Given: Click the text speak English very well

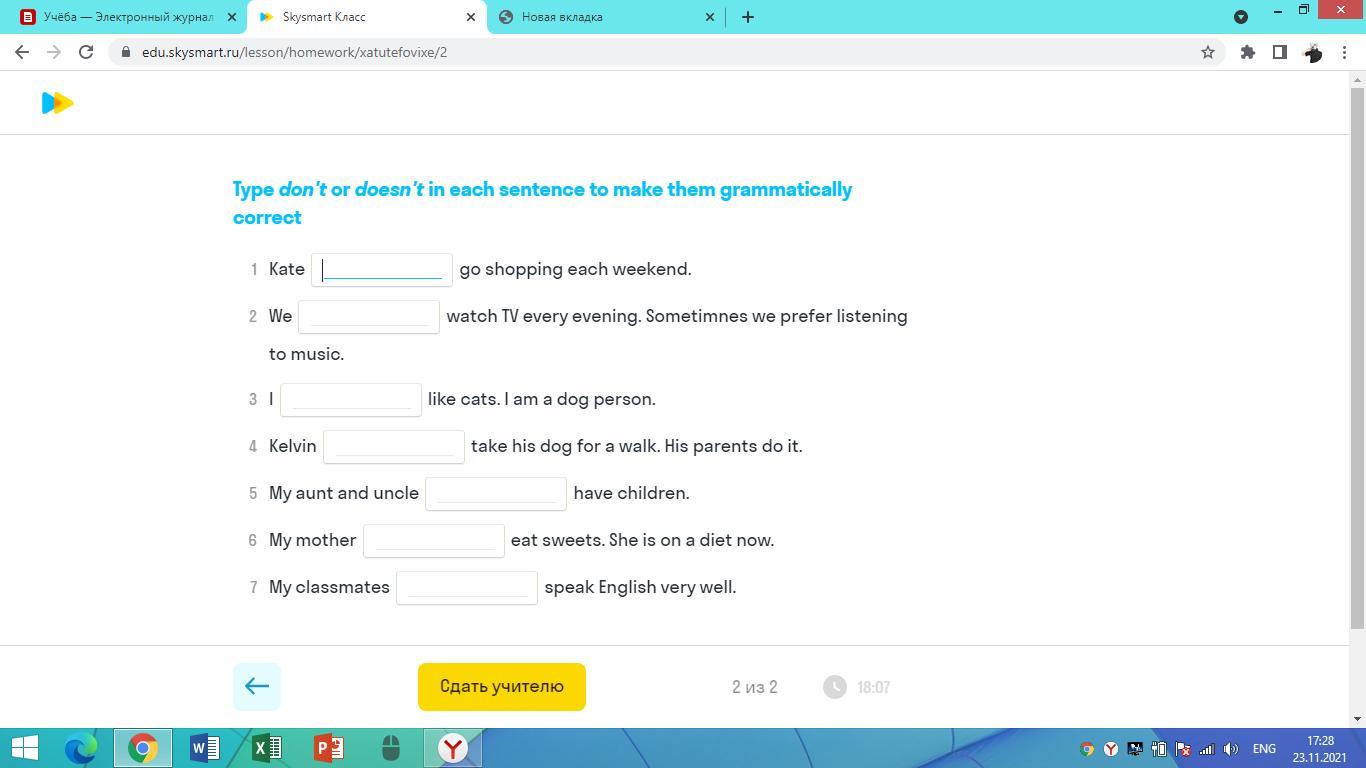Looking at the screenshot, I should coord(640,587).
